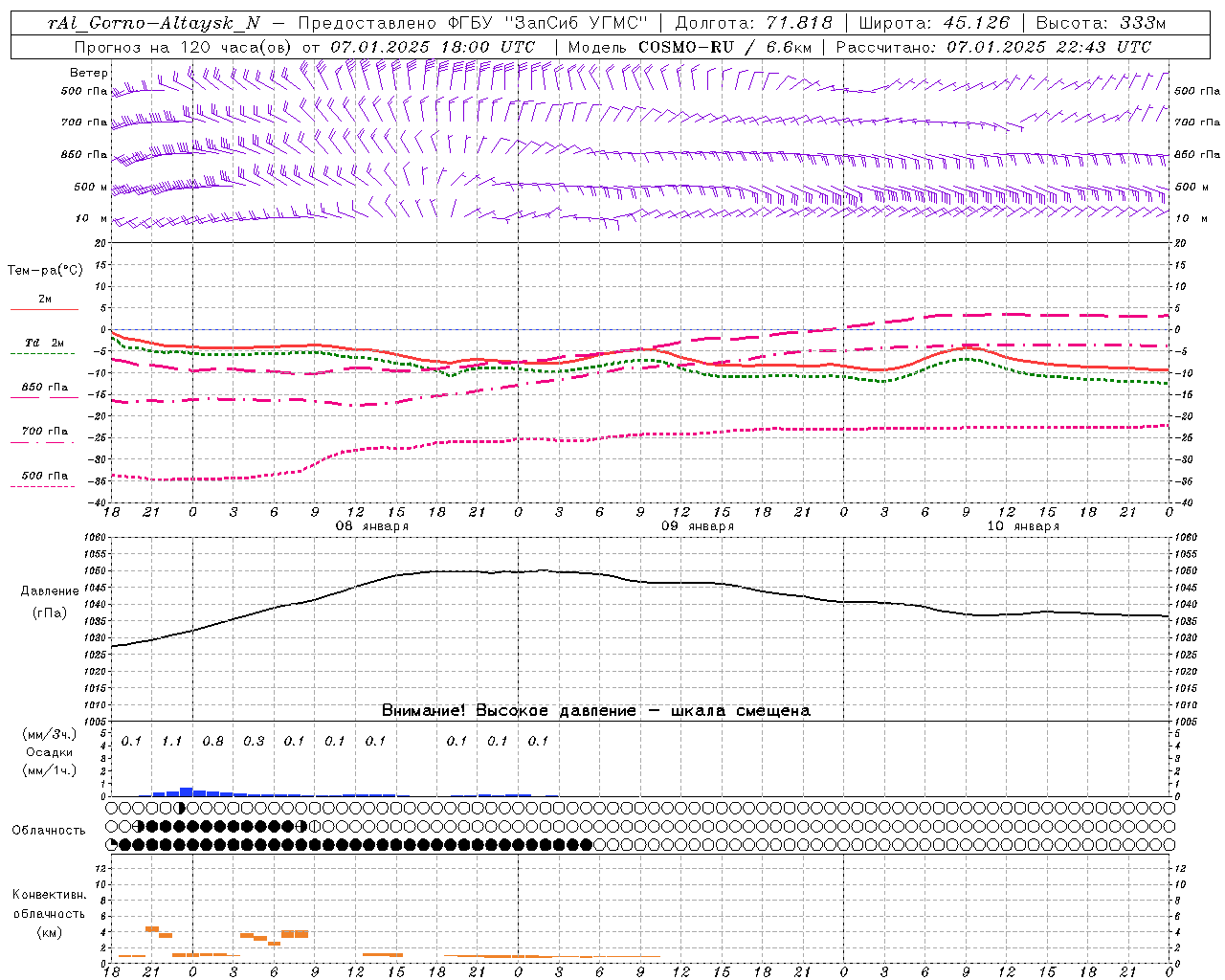Image resolution: width=1225 pixels, height=980 pixels.
Task: Click the forecast start 07.01.2025 18:00 UTC
Action: point(433,46)
